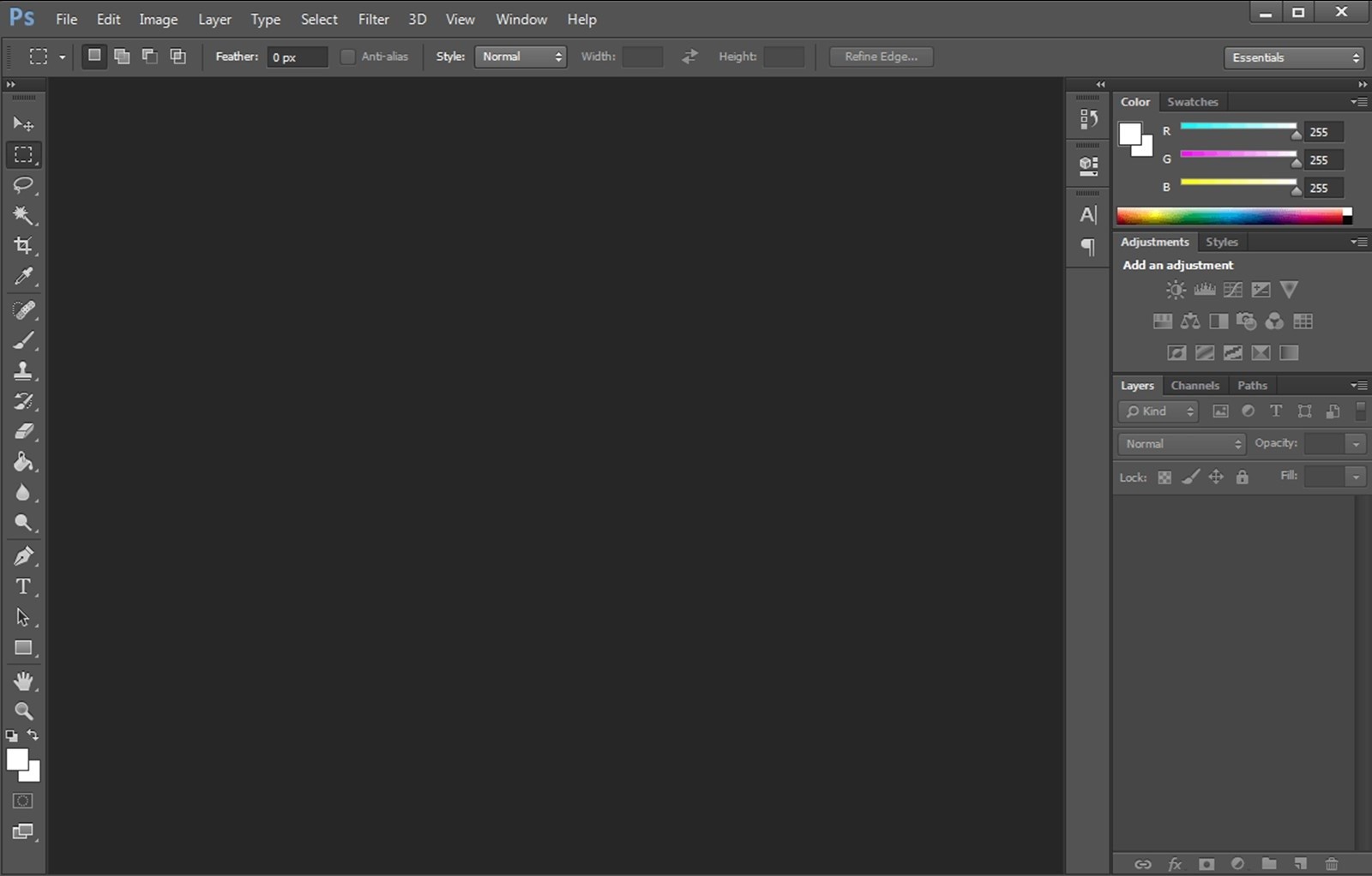Toggle Lock all on the Layers panel

[1243, 477]
